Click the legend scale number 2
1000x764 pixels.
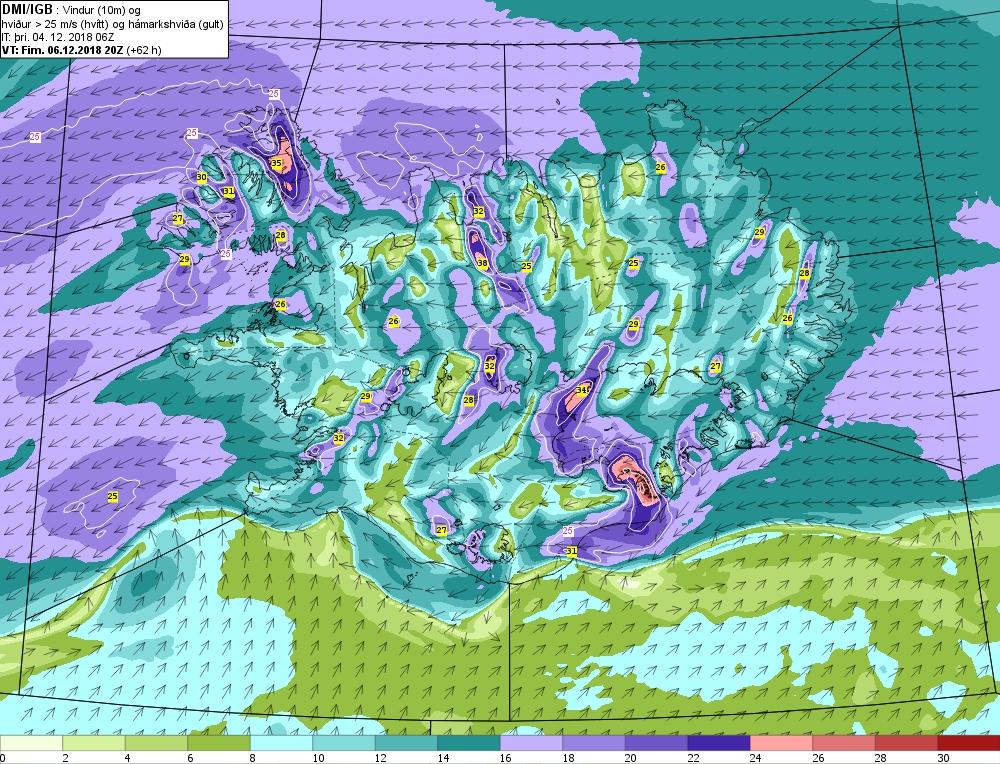tap(65, 758)
